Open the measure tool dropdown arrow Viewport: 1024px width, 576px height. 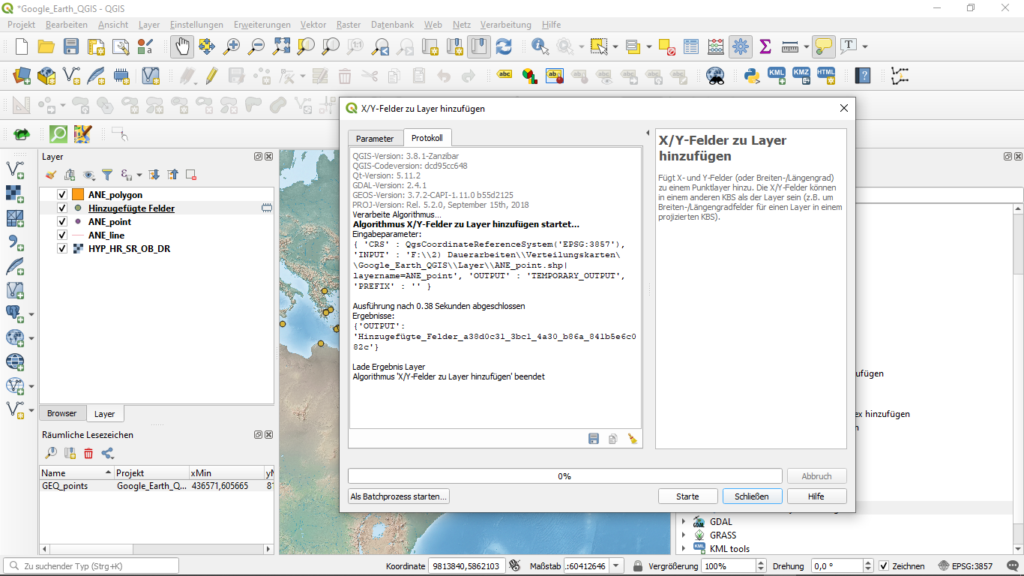coord(804,47)
